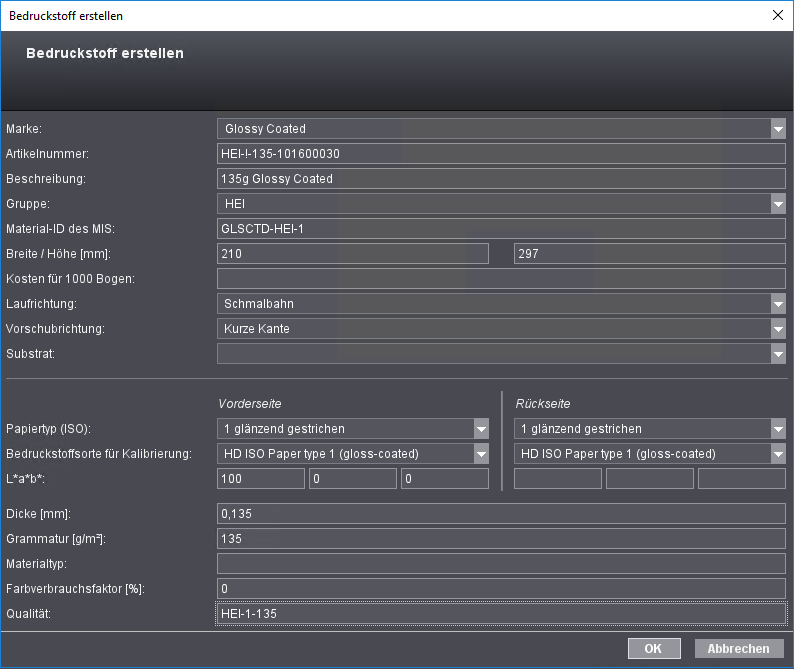Expand the Vorschubrichtung dropdown
The image size is (794, 669).
coord(778,329)
